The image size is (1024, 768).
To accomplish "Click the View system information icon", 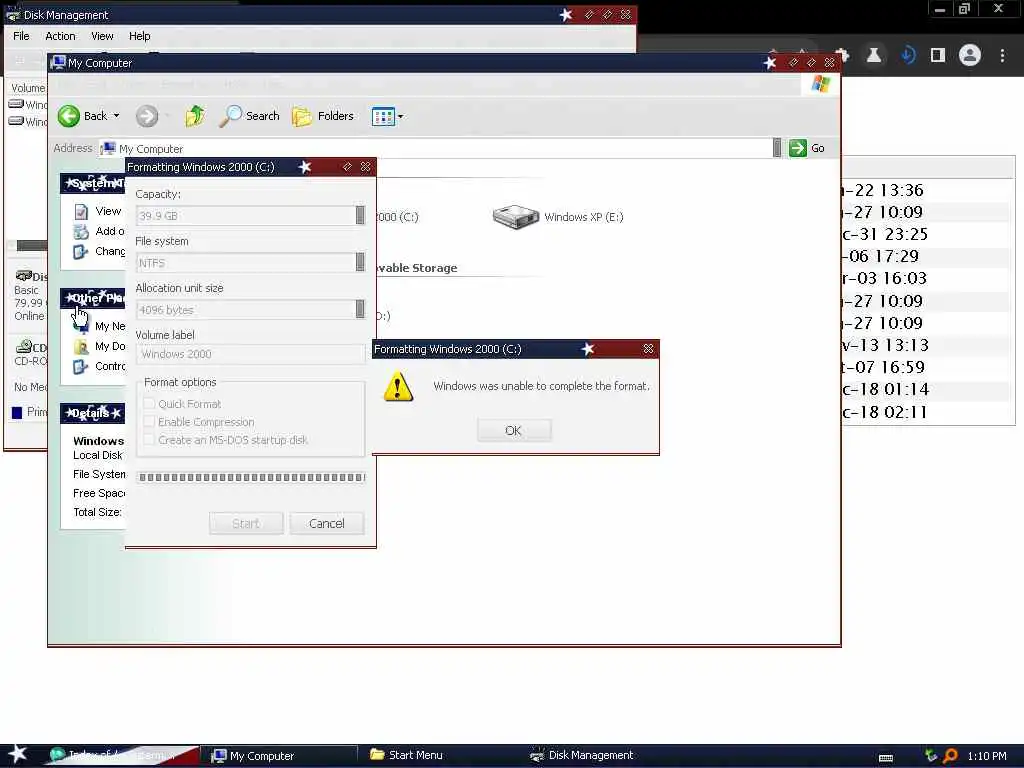I will (81, 212).
